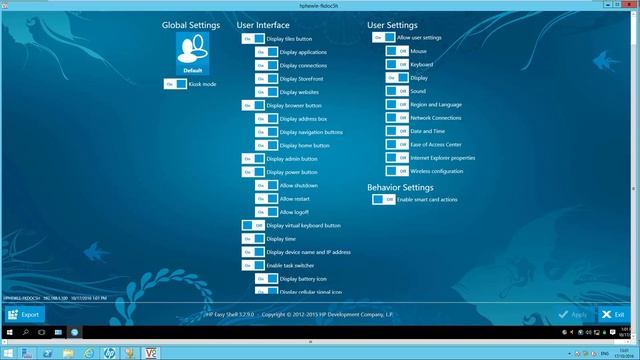The width and height of the screenshot is (640, 360).
Task: Toggle Display StoreFront switch
Action: click(x=267, y=79)
